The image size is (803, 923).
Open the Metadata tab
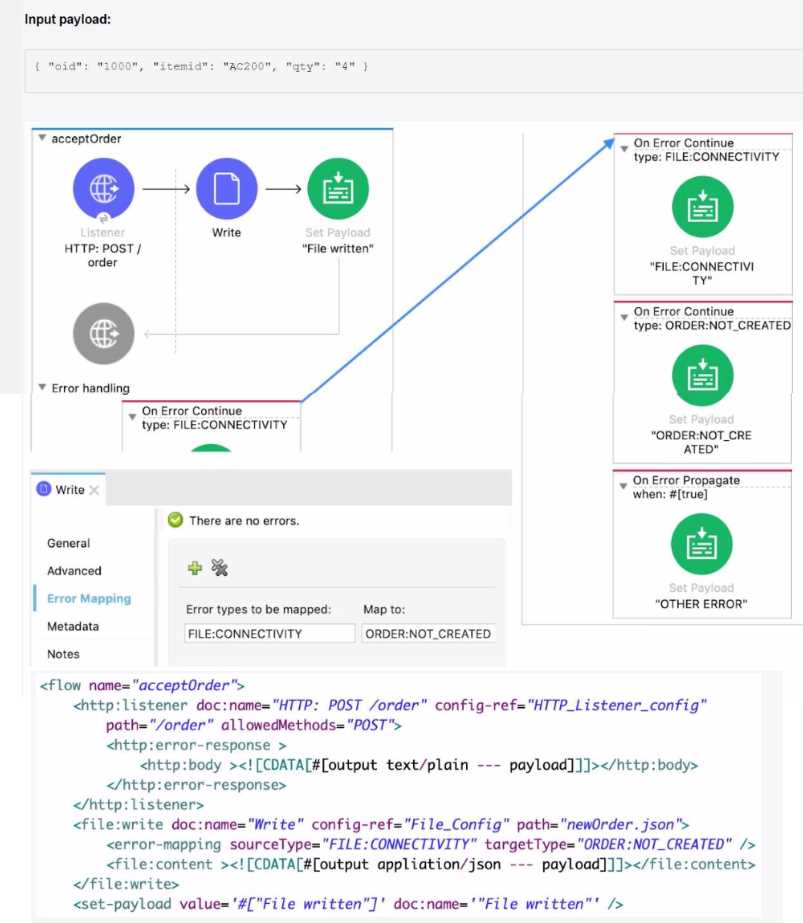(73, 626)
